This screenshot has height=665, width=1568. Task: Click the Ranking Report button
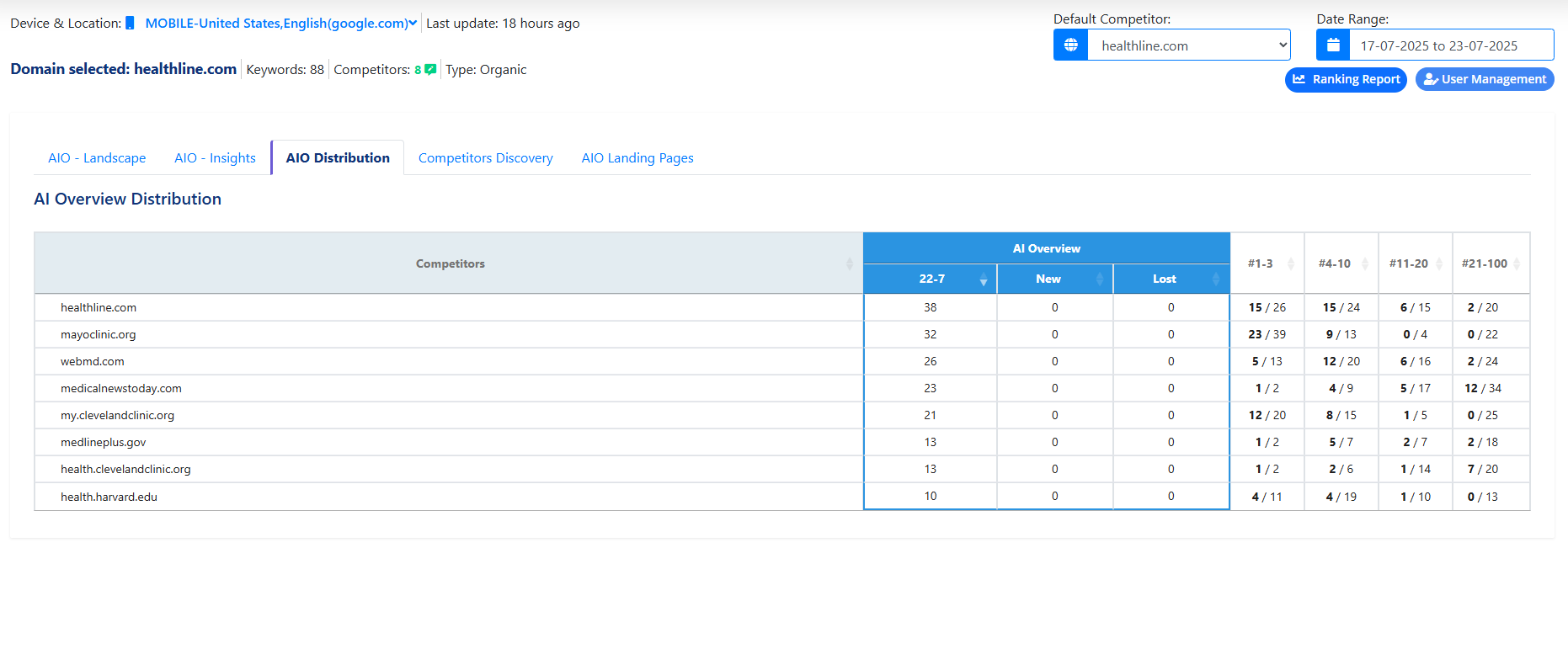coord(1346,79)
